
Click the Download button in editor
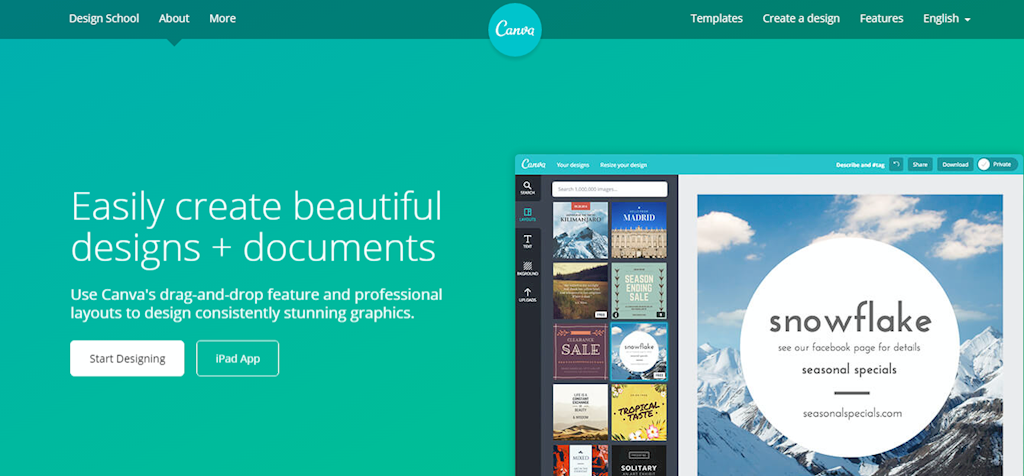coord(955,164)
